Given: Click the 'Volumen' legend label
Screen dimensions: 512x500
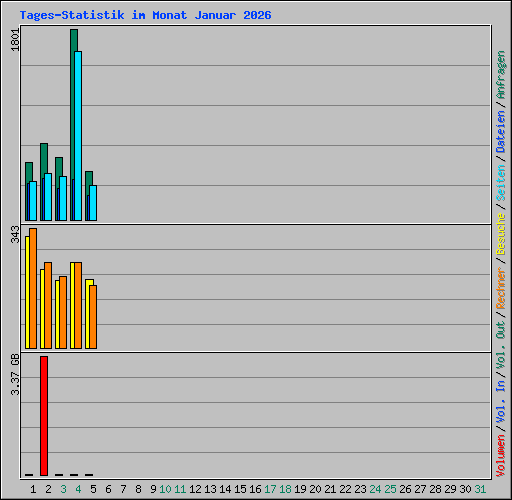Looking at the screenshot, I should click(501, 456).
